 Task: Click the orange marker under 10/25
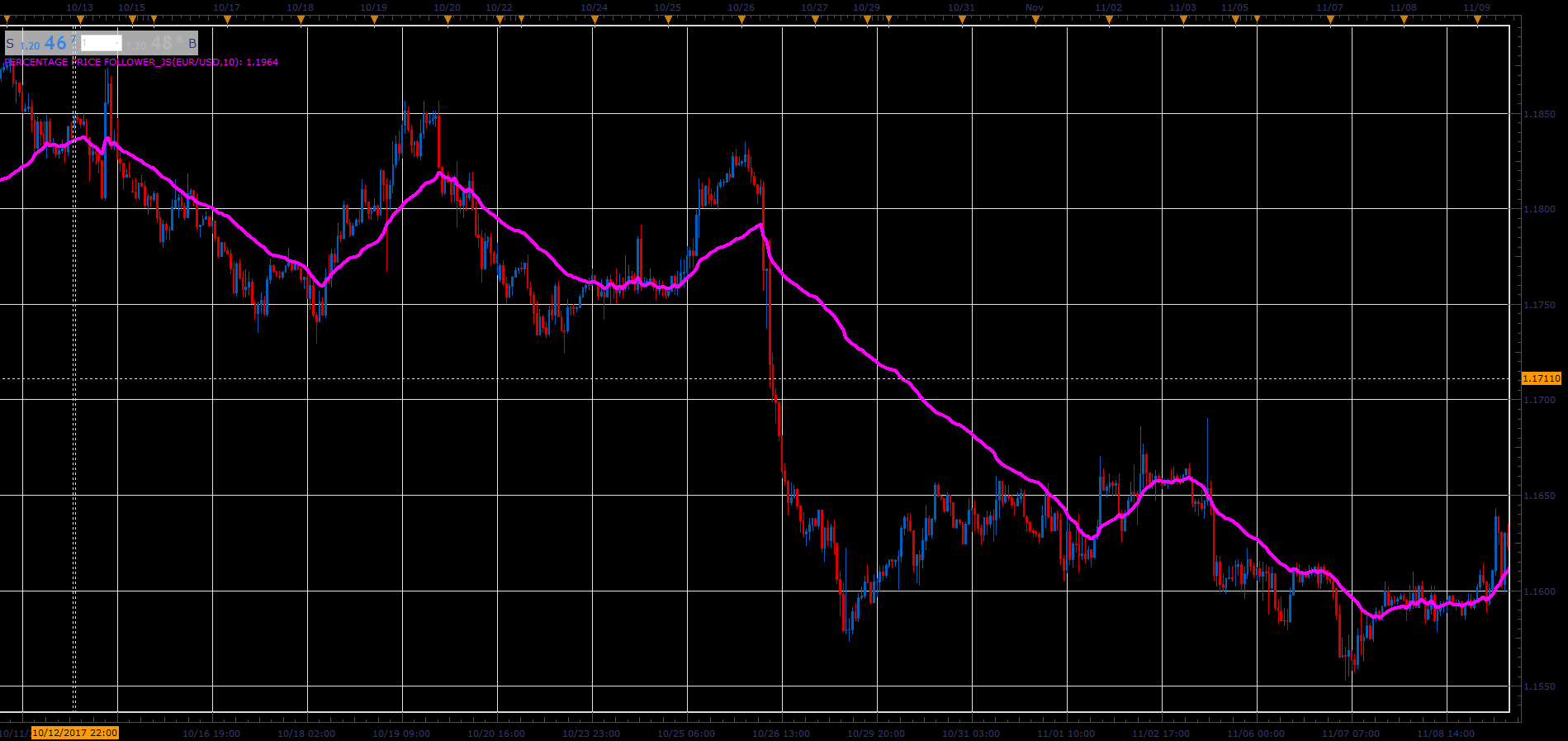(x=668, y=19)
